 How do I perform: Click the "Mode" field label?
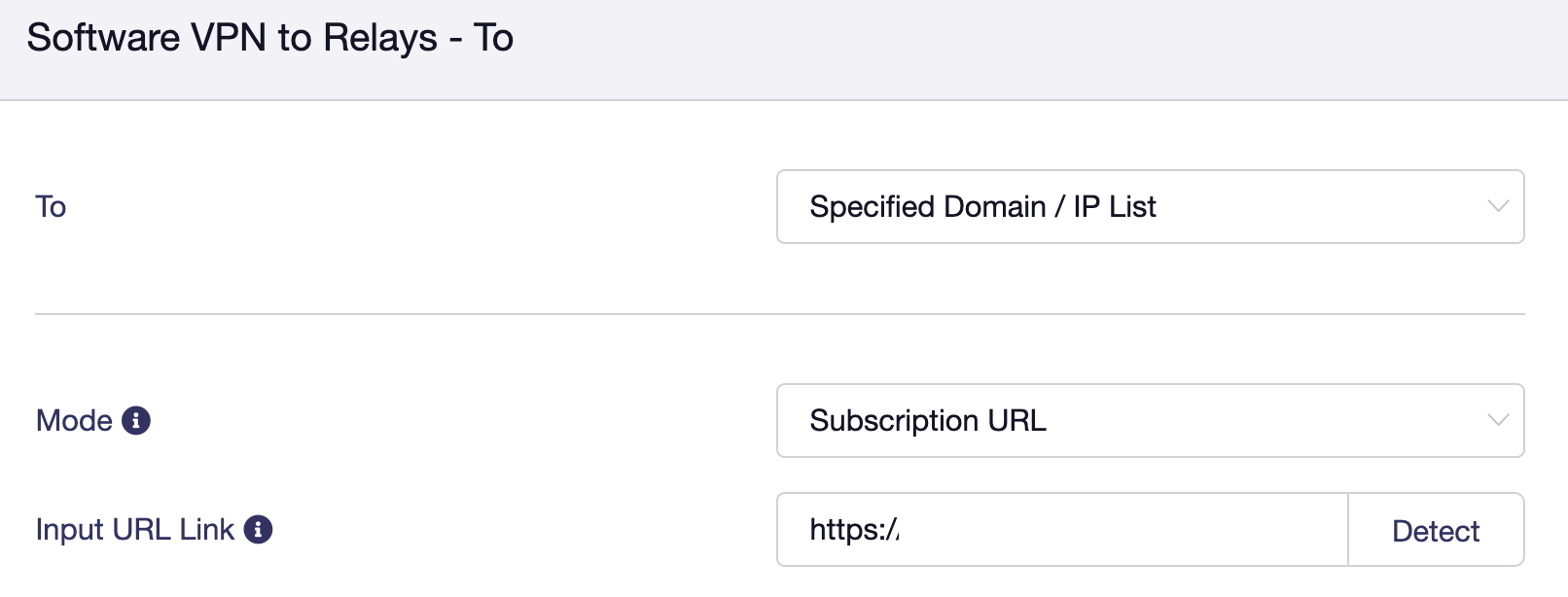(x=74, y=421)
